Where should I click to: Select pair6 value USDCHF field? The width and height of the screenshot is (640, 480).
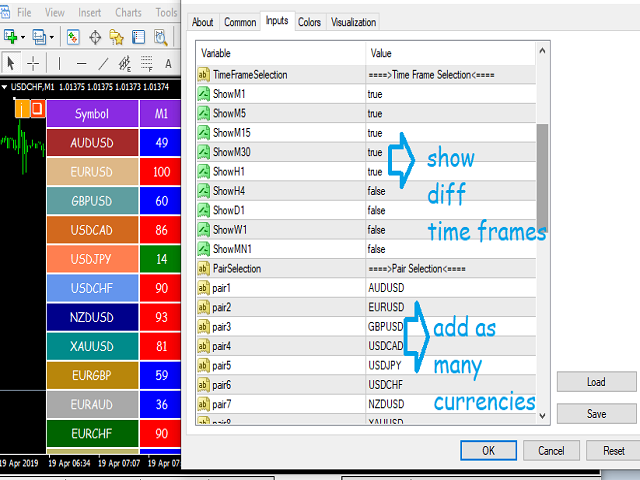451,384
